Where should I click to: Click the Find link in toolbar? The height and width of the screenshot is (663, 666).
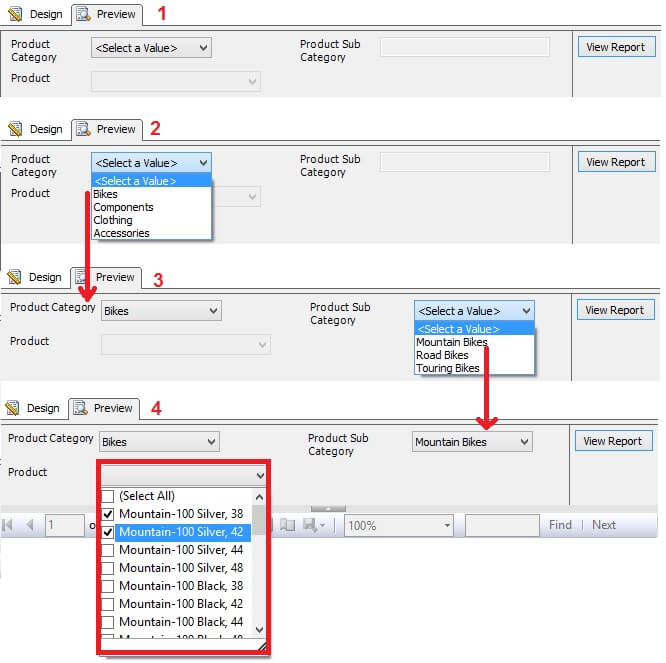[560, 525]
